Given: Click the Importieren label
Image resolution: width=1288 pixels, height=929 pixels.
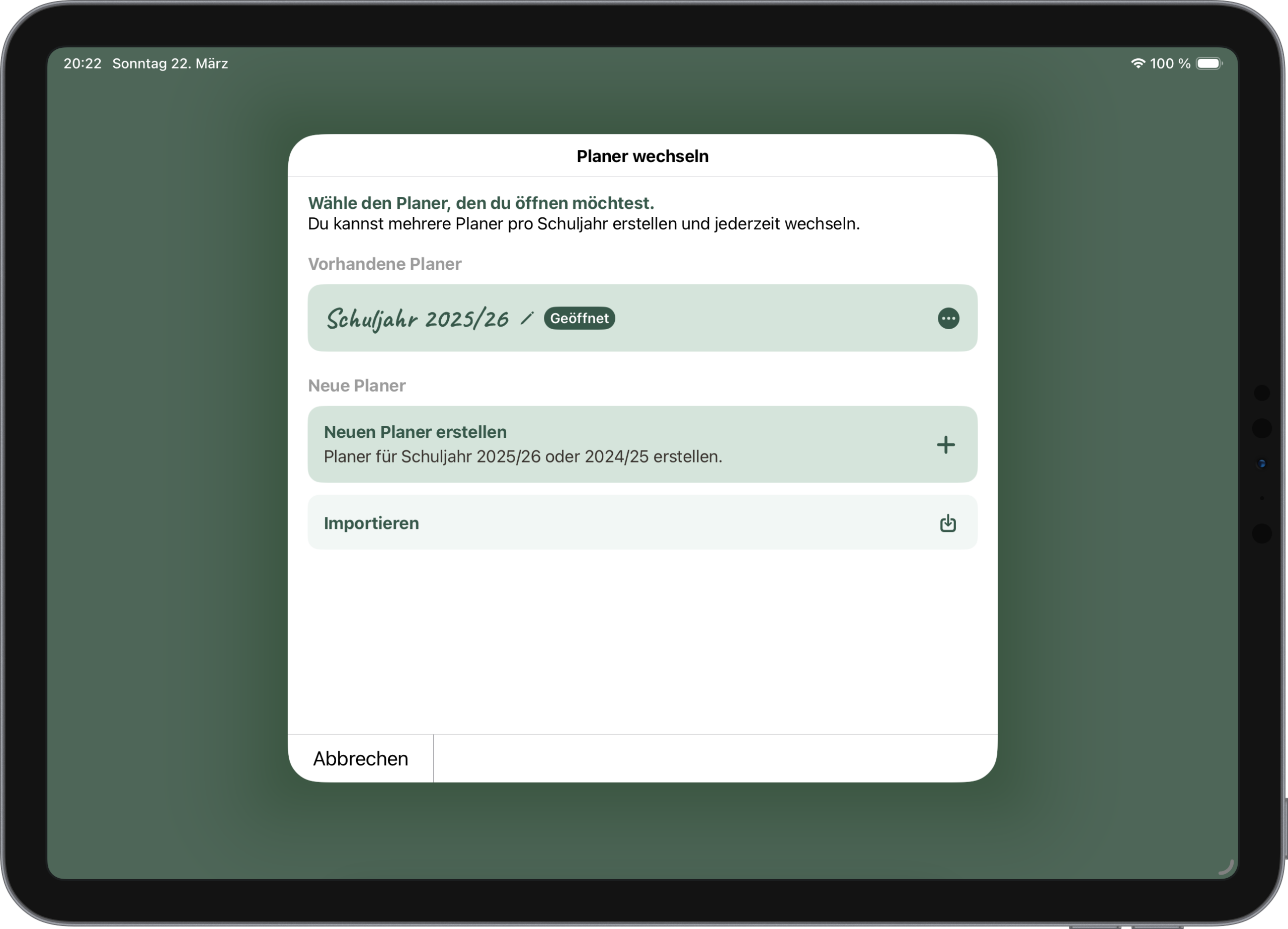Looking at the screenshot, I should coord(371,523).
